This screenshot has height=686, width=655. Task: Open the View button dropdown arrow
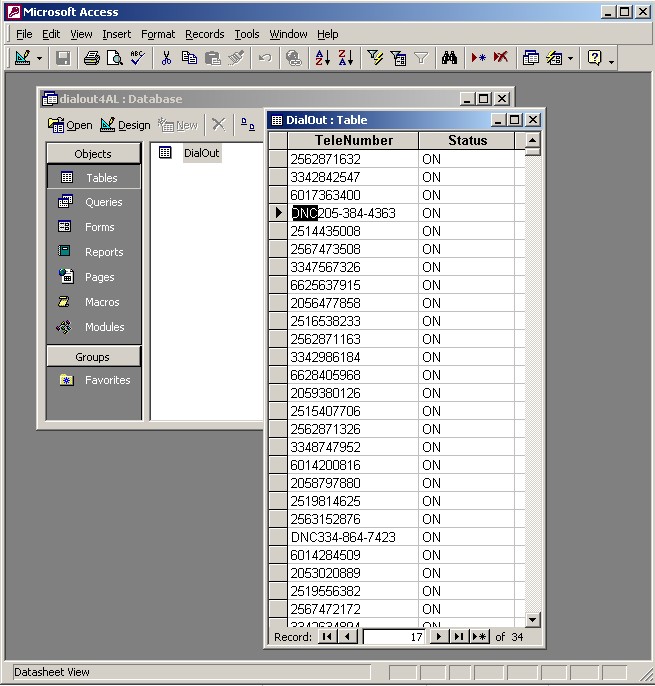pos(39,58)
